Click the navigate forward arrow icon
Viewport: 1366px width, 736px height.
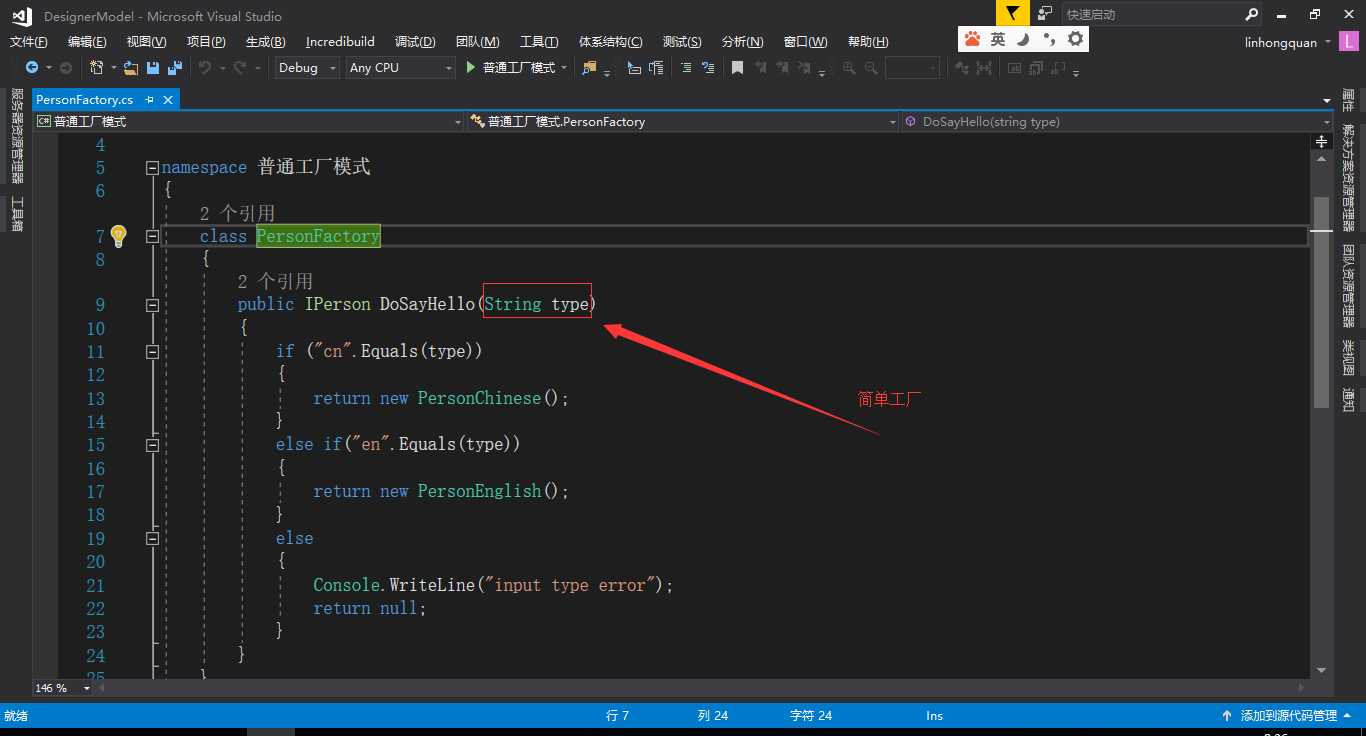tap(66, 67)
